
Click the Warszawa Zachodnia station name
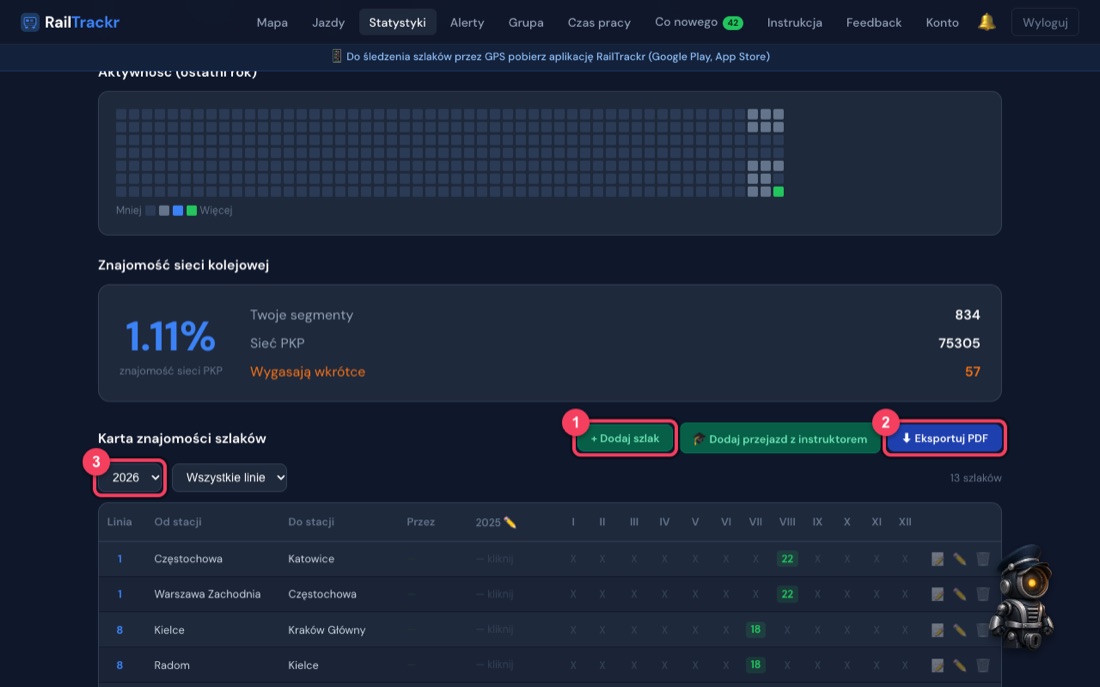tap(208, 594)
